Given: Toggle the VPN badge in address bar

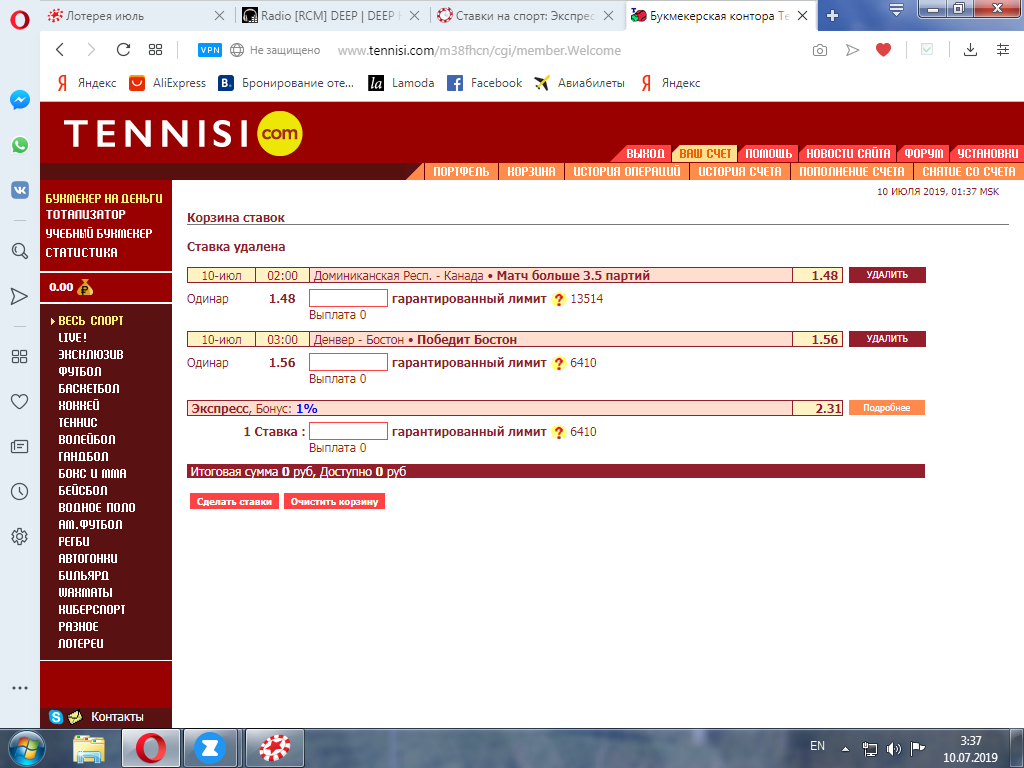Looking at the screenshot, I should coord(210,50).
